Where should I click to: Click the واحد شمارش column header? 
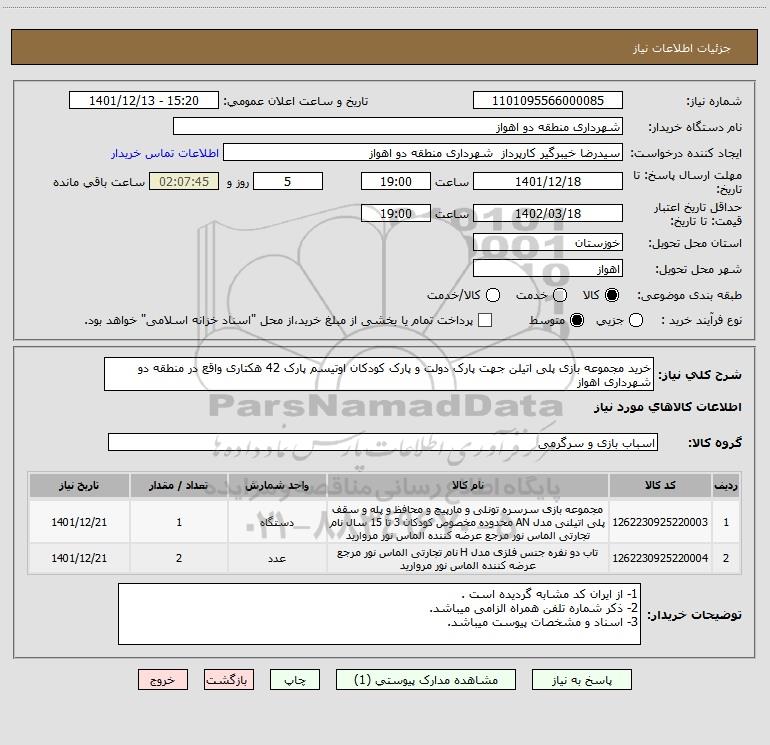tap(277, 485)
